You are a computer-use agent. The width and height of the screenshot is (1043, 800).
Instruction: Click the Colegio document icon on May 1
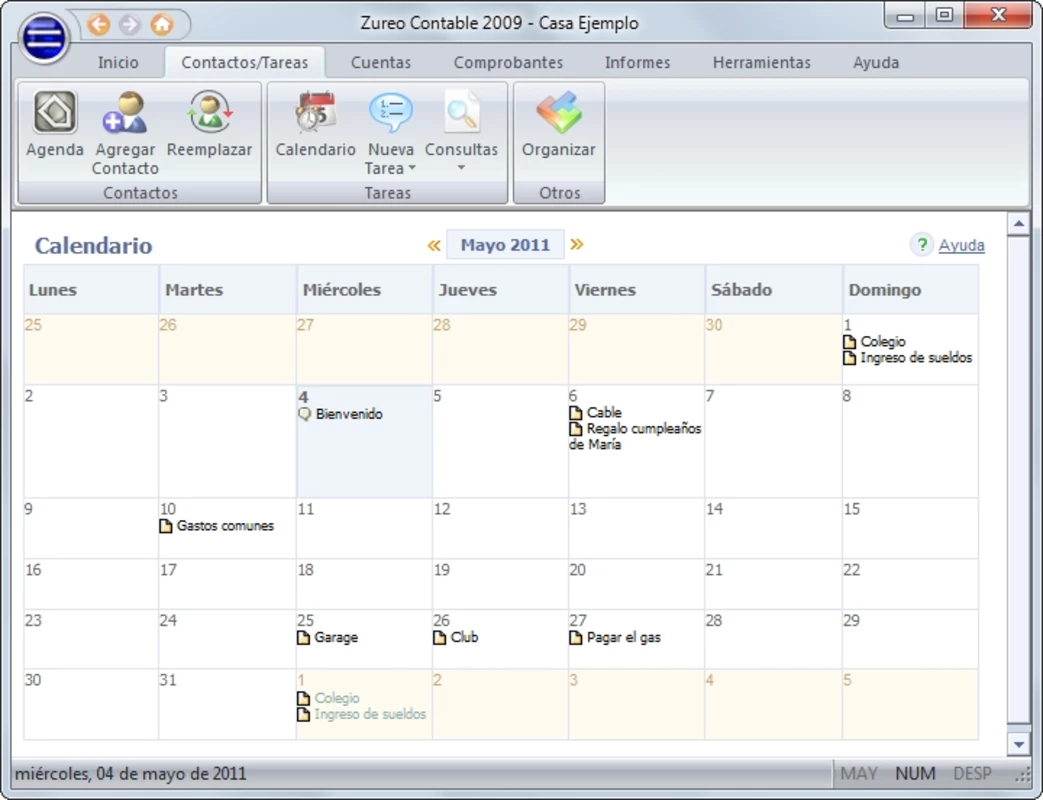pyautogui.click(x=849, y=342)
